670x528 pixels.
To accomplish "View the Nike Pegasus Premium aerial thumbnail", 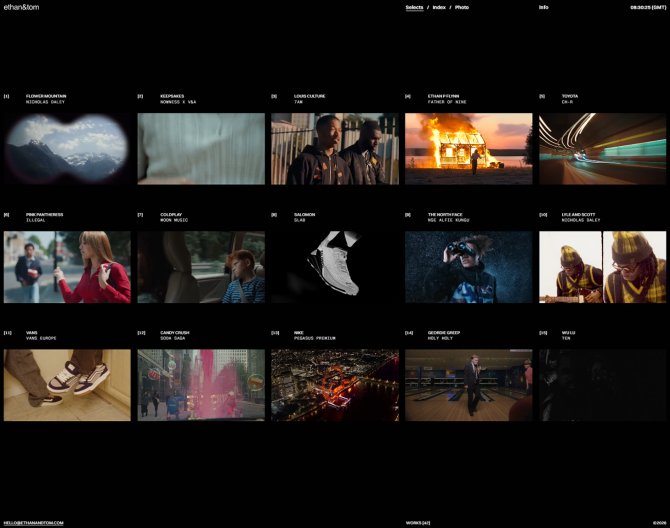I will click(335, 385).
